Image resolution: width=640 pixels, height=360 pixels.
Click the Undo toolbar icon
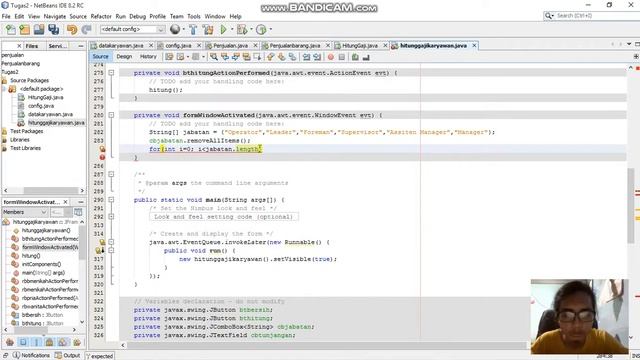[72, 29]
